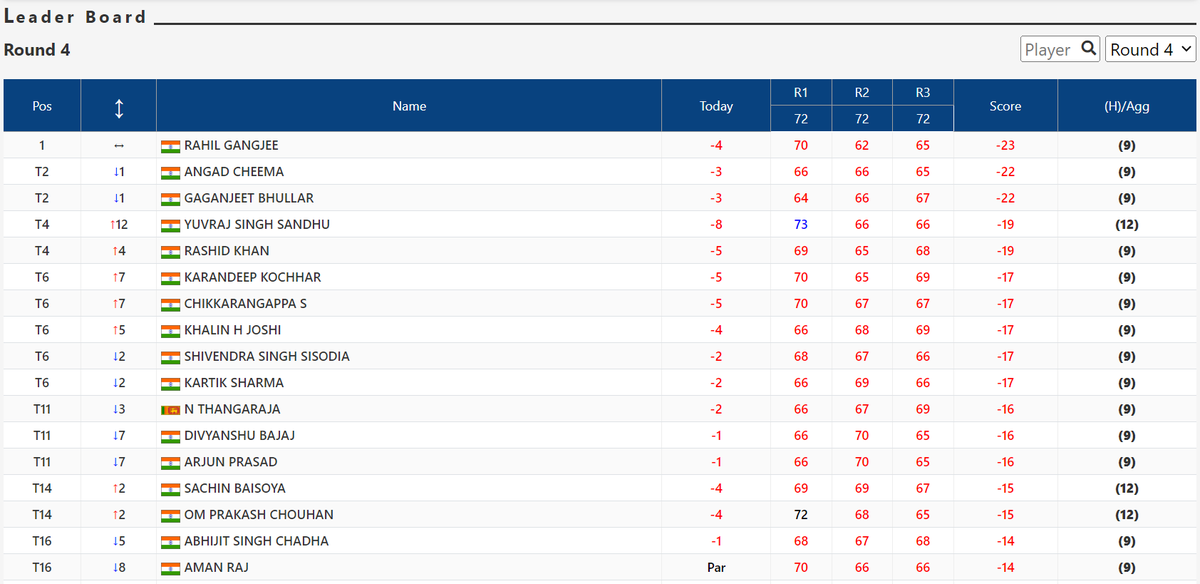Click down-3 movement indicator for N Thangaraja
Viewport: 1200px width, 584px height.
(119, 410)
